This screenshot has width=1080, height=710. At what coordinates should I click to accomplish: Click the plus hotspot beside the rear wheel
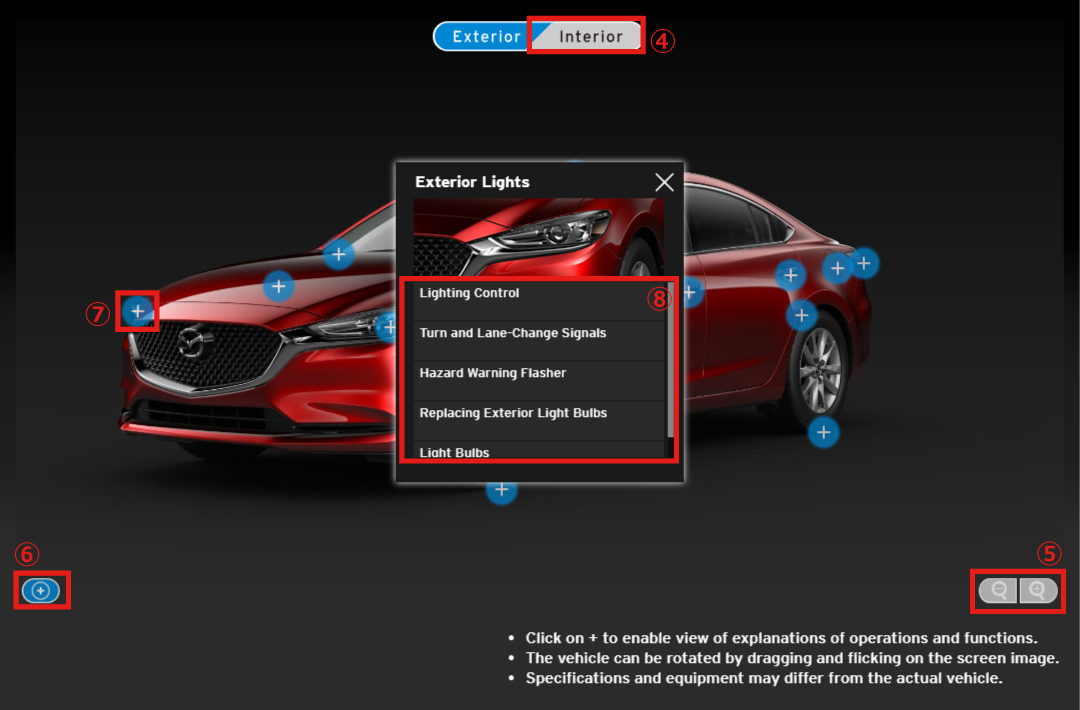point(823,432)
